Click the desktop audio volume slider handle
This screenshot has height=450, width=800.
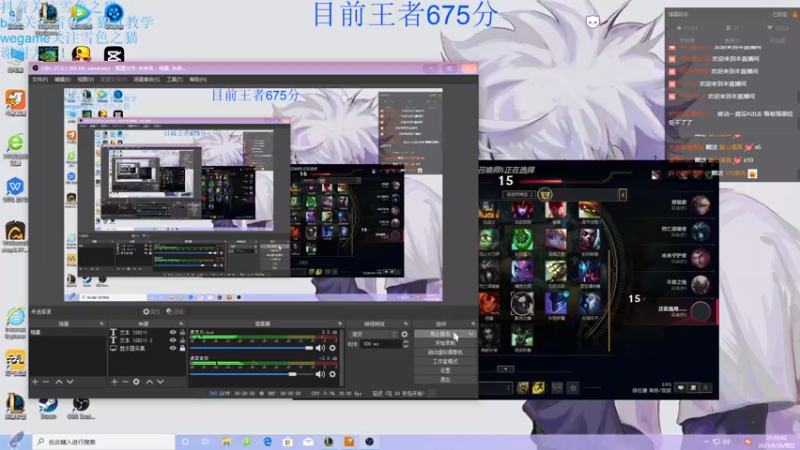coord(292,374)
